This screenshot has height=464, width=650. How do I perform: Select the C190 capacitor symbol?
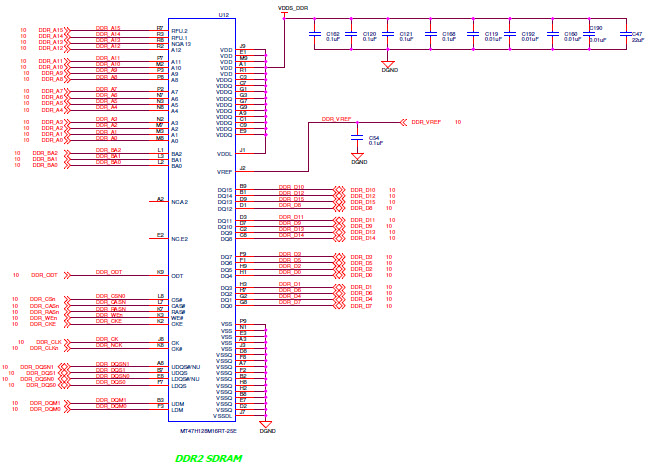pos(589,34)
